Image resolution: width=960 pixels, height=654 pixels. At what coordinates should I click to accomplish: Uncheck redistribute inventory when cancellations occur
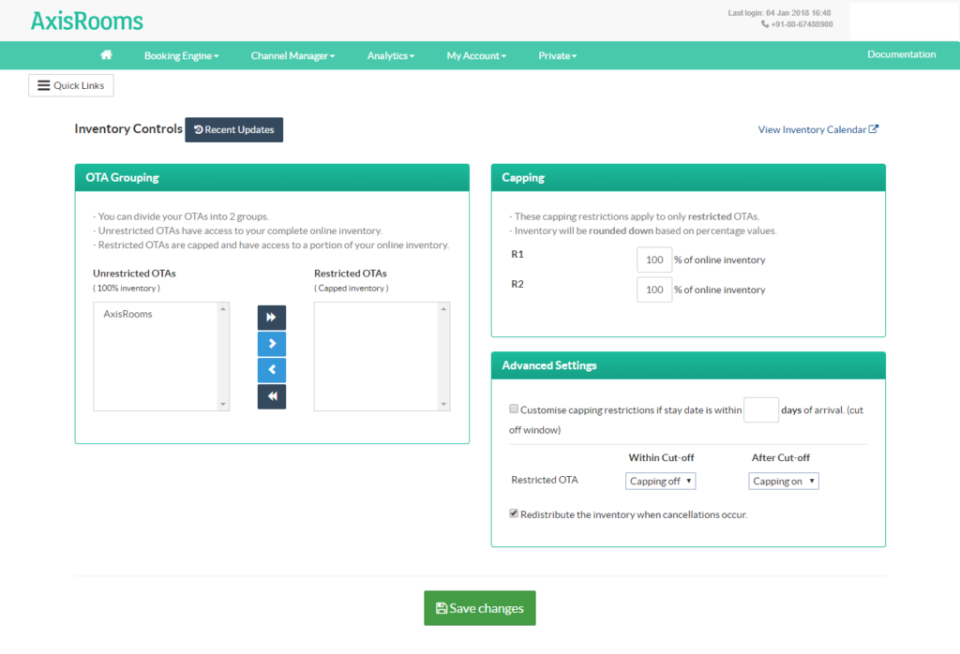514,514
